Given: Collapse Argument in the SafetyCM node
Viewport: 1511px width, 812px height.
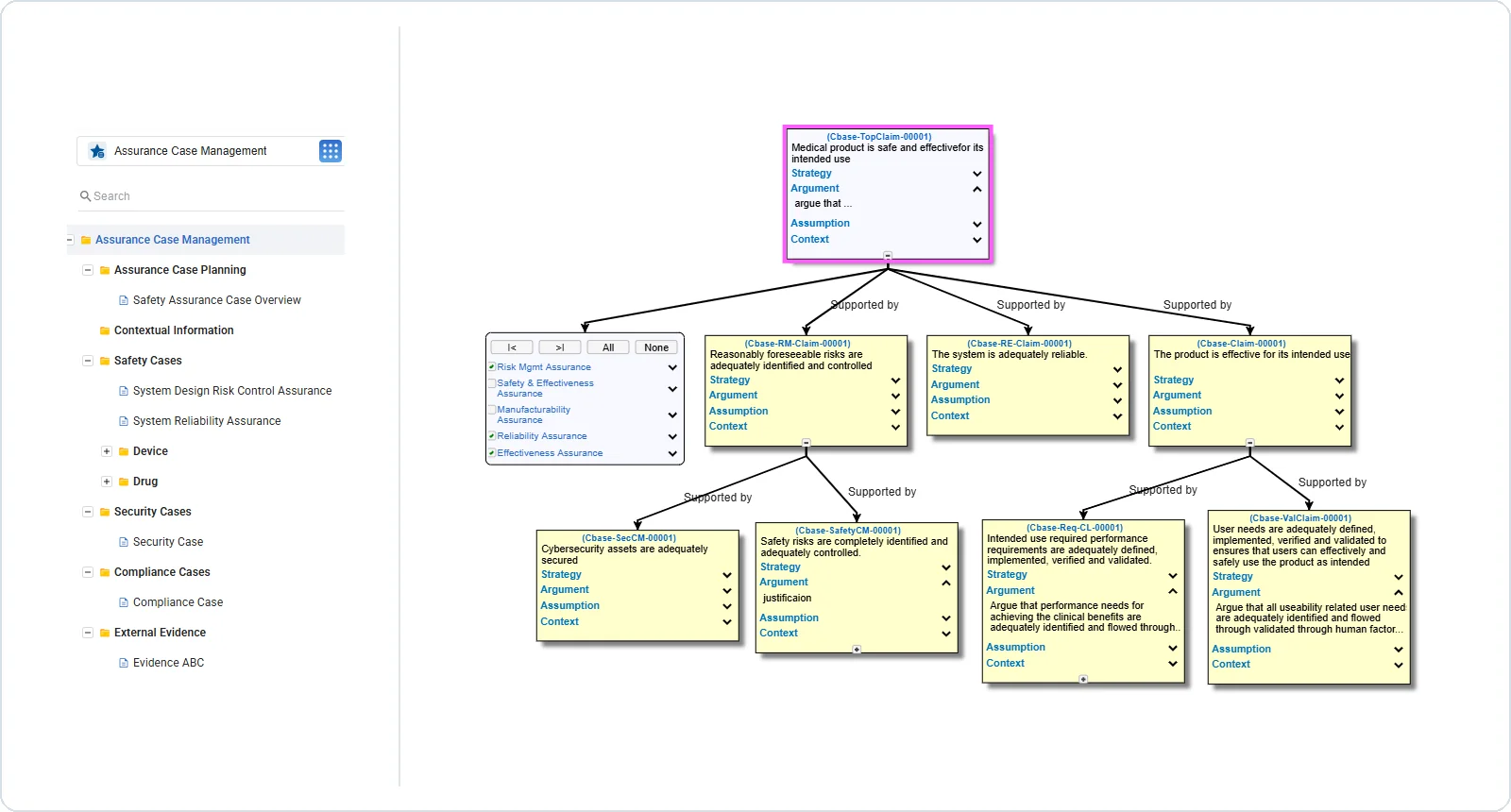Looking at the screenshot, I should coord(946,583).
